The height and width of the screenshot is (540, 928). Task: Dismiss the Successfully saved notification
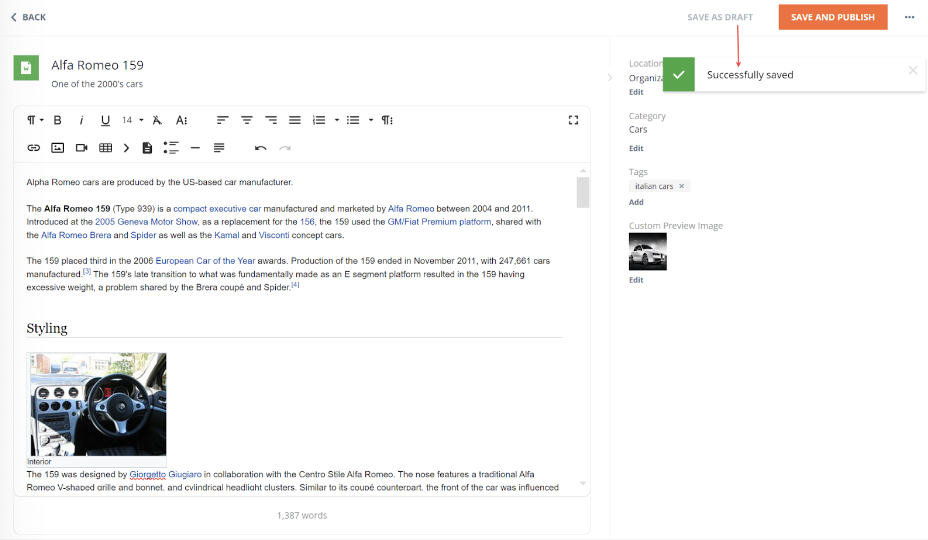tap(913, 70)
